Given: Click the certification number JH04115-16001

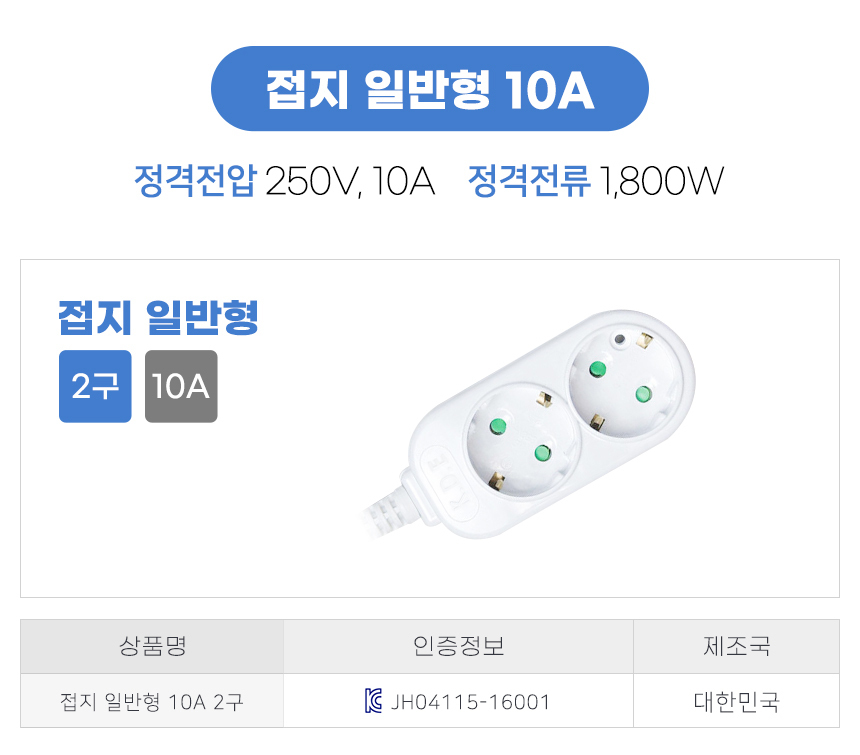Looking at the screenshot, I should [x=470, y=701].
